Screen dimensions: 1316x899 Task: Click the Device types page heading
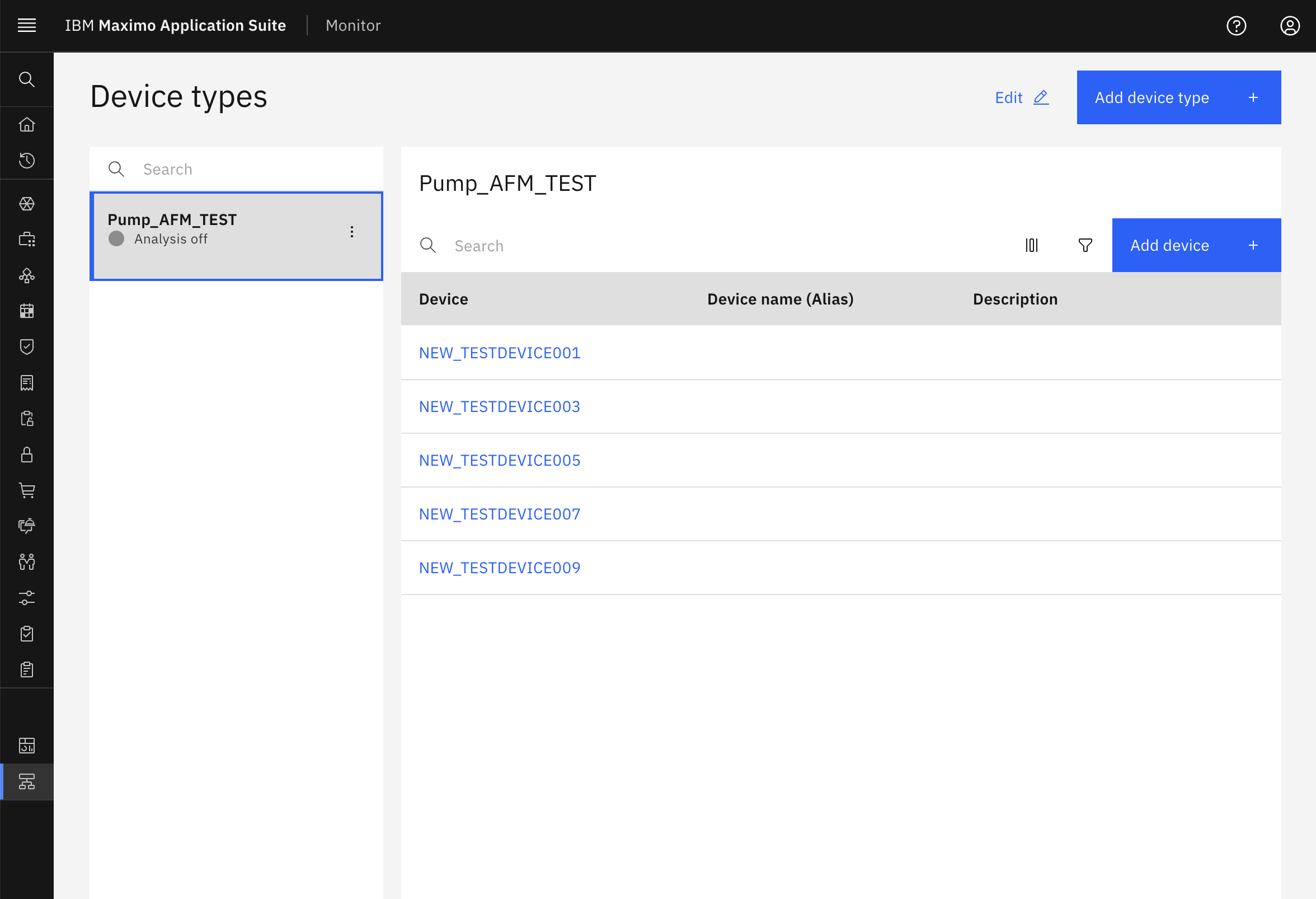tap(178, 97)
